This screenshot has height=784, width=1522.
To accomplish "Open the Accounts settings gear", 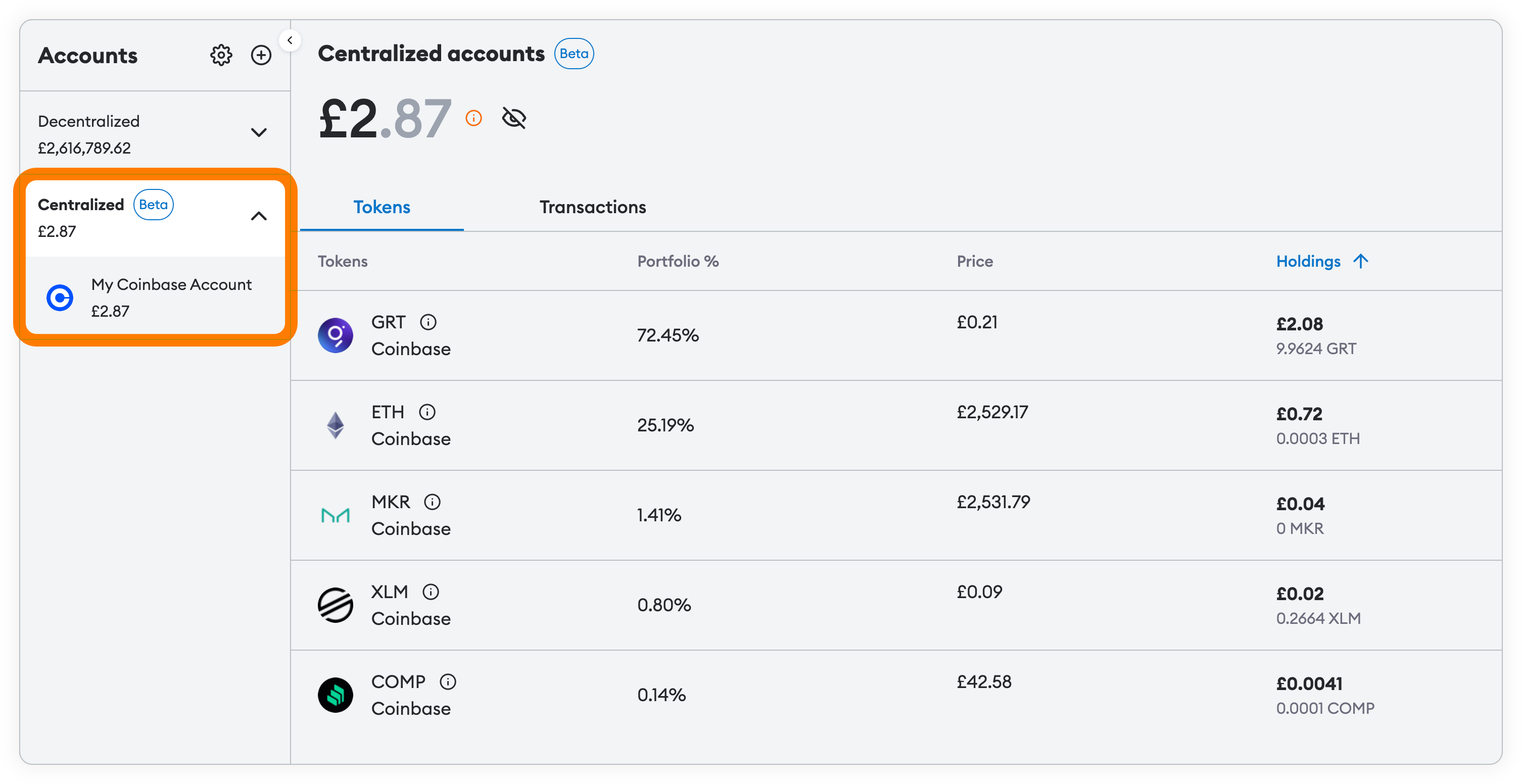I will click(x=221, y=55).
